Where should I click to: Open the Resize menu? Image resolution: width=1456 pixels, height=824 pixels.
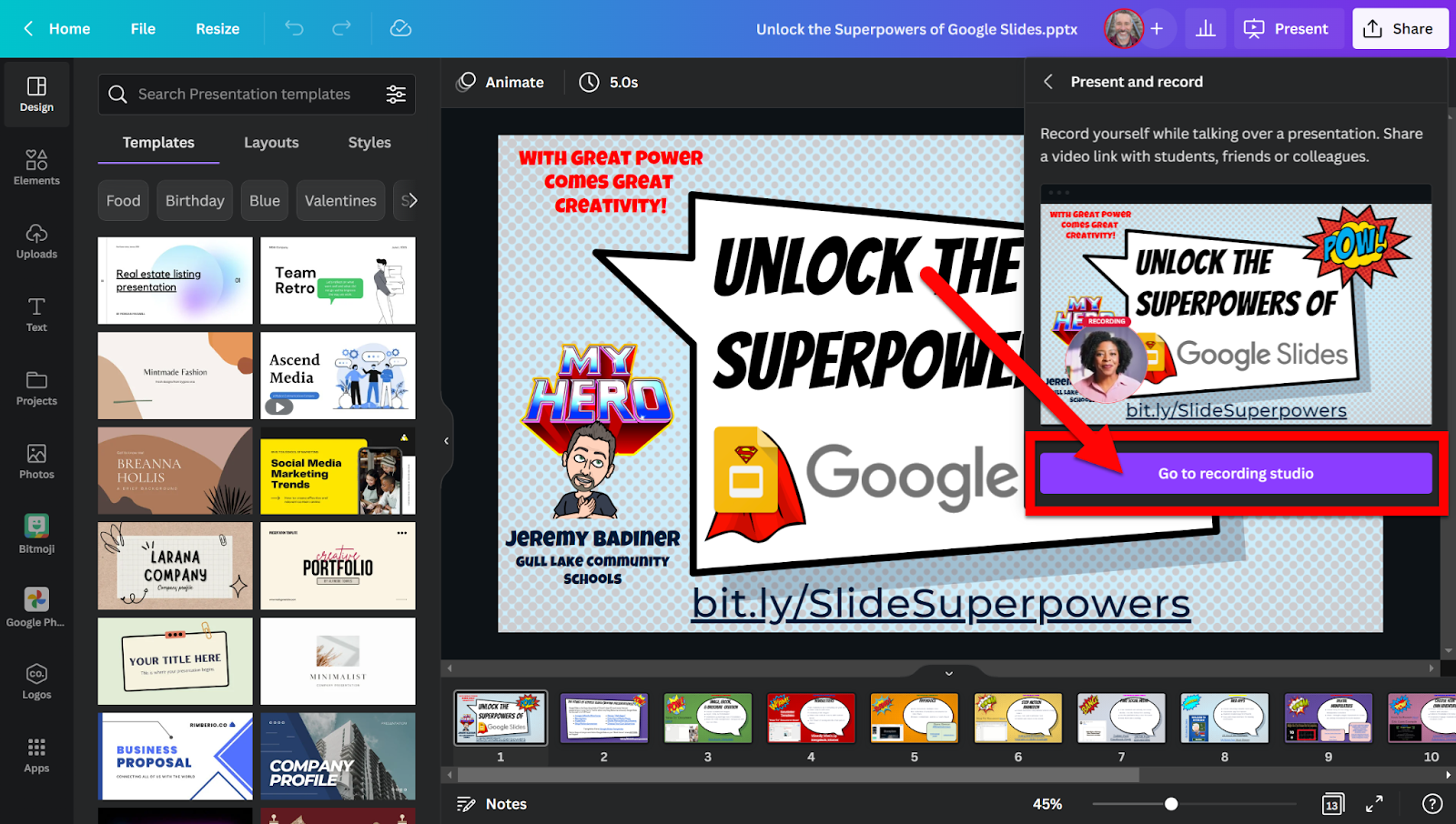[217, 29]
